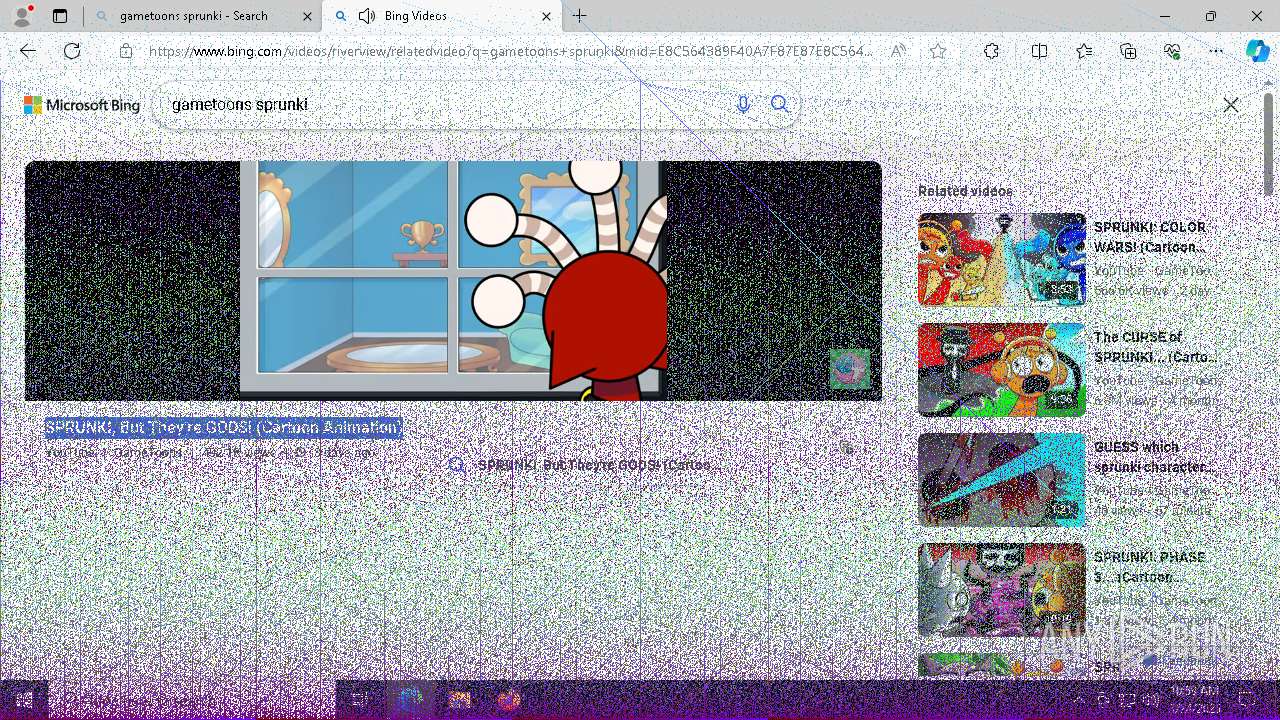This screenshot has width=1280, height=720.
Task: Go back using the browser back arrow
Action: point(28,51)
